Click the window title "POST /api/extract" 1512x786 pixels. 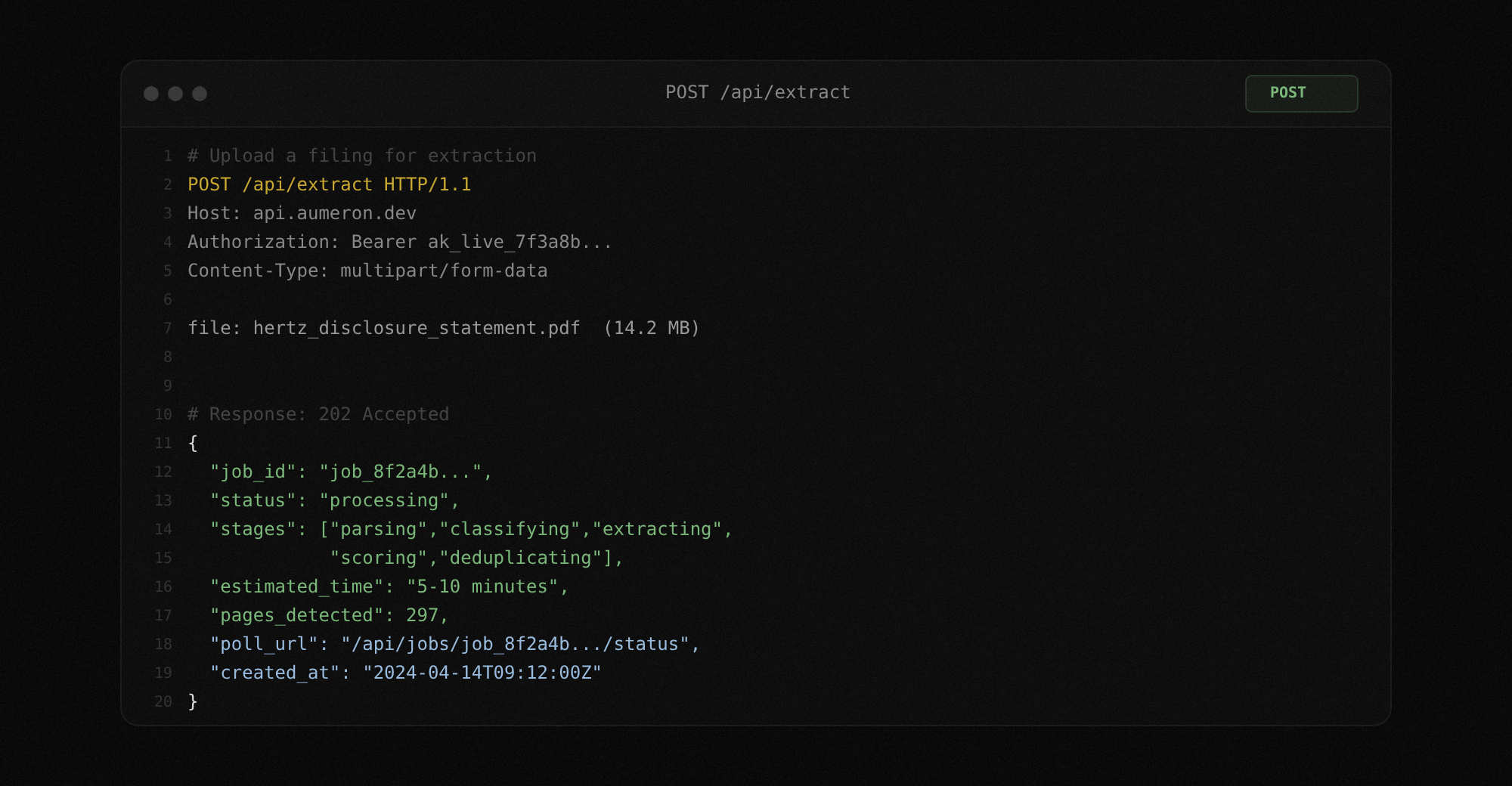pos(758,92)
